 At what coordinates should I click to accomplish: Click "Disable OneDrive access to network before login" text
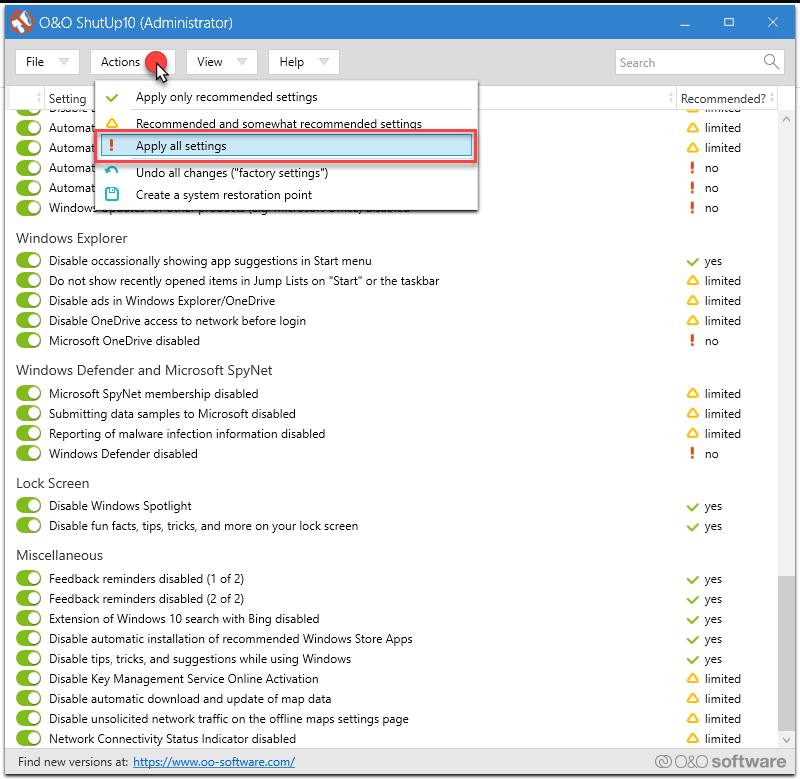pyautogui.click(x=178, y=320)
